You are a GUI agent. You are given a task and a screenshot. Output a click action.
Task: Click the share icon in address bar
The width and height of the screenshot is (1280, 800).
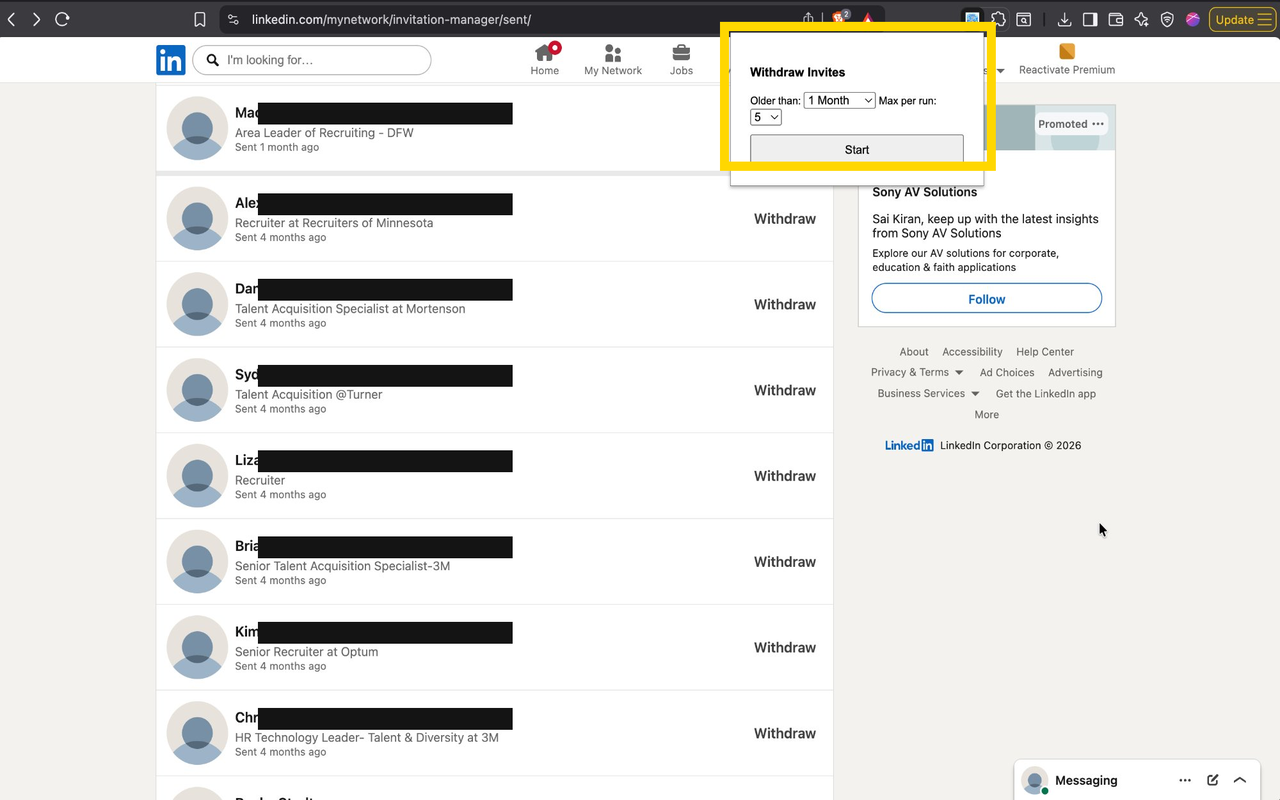(x=808, y=19)
